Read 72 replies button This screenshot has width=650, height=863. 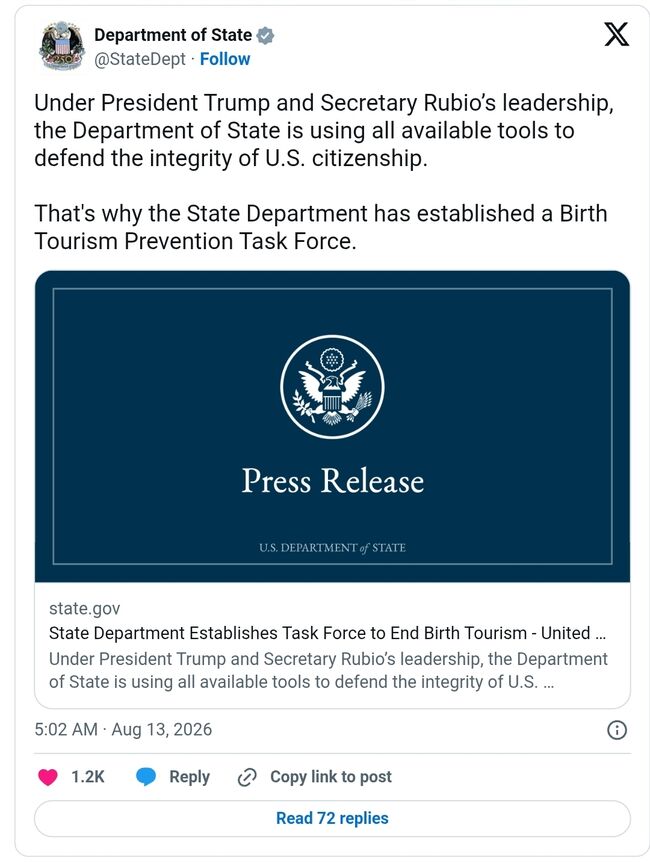click(x=332, y=818)
